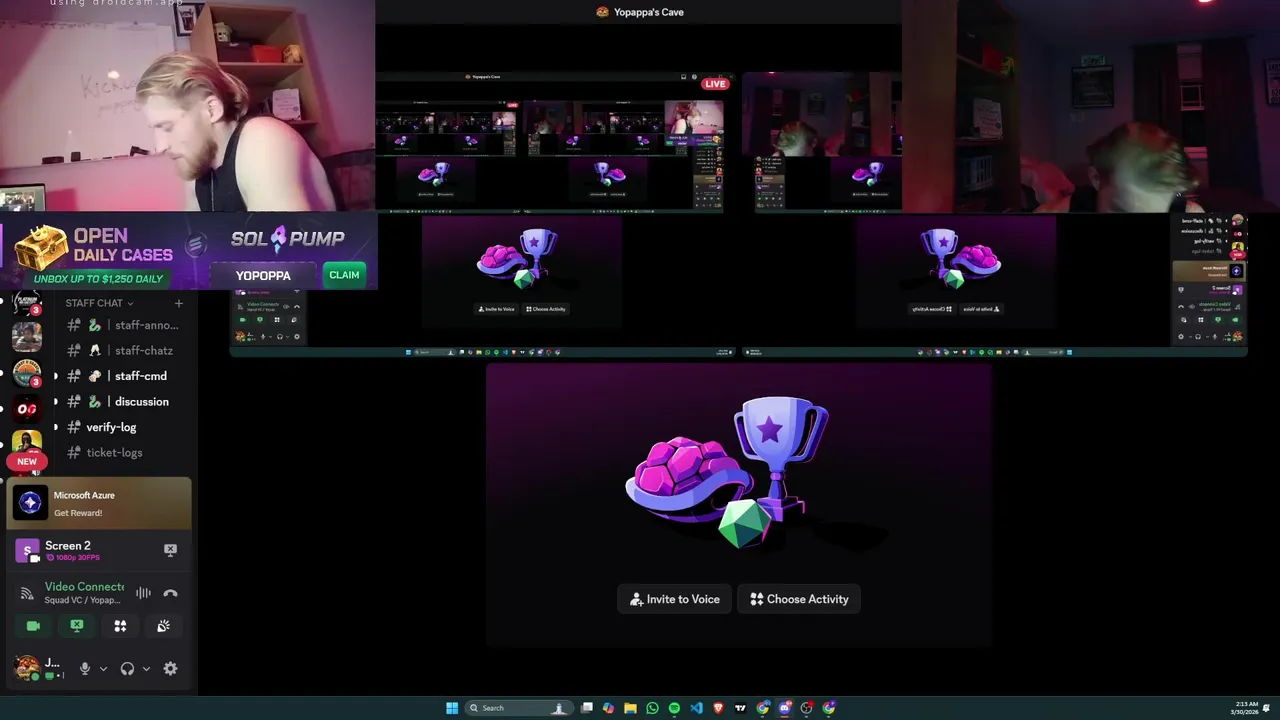This screenshot has height=720, width=1280.
Task: Click the Video Connected status text
Action: pos(84,587)
